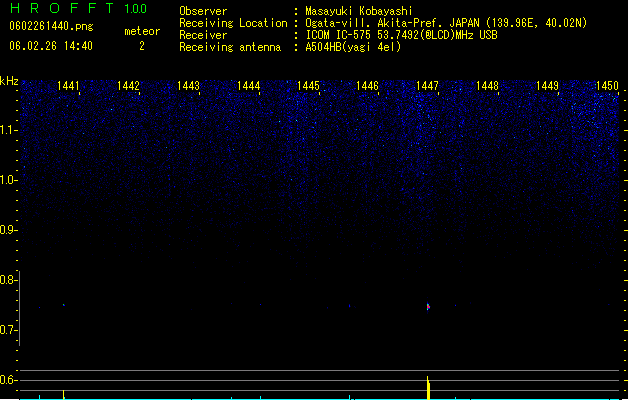Click the HROFFT 1.0.0 title text
This screenshot has height=400, width=629.
pos(78,8)
